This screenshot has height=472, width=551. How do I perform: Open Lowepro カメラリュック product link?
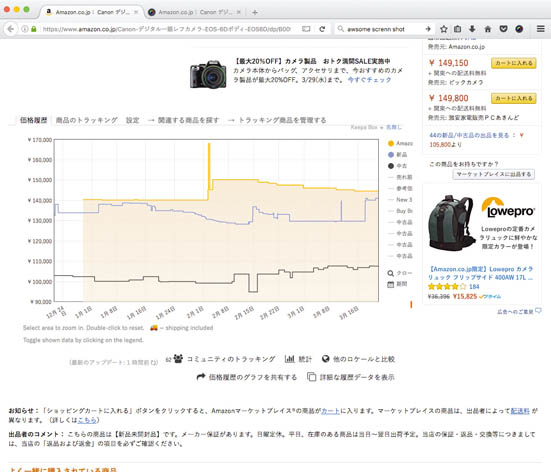click(481, 273)
